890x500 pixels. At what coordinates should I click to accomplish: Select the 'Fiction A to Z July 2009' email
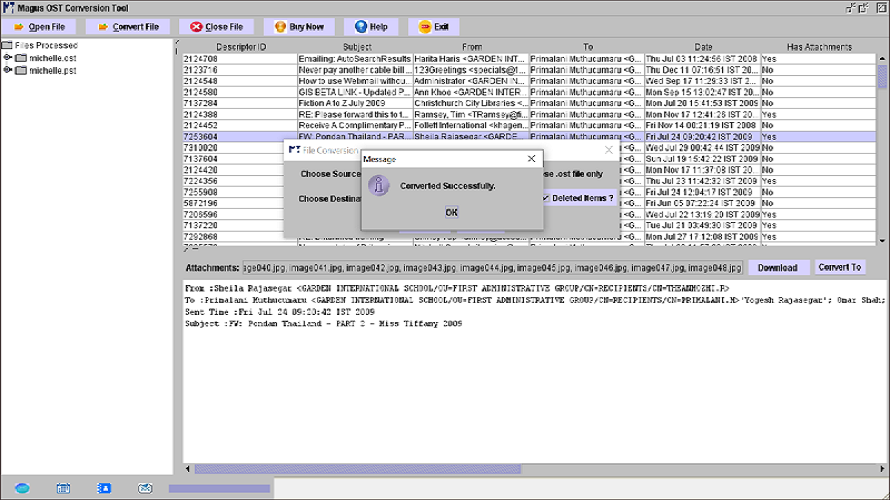click(x=529, y=103)
